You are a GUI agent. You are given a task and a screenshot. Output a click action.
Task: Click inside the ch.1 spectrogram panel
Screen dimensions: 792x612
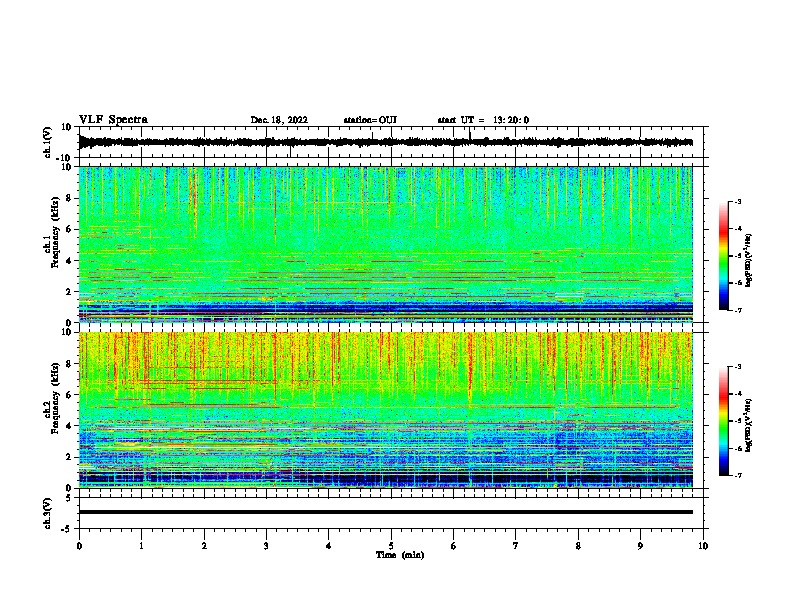pos(385,244)
